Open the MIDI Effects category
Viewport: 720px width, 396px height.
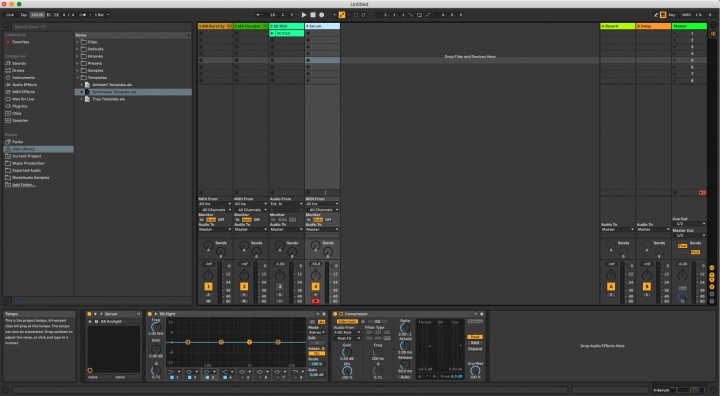[23, 92]
